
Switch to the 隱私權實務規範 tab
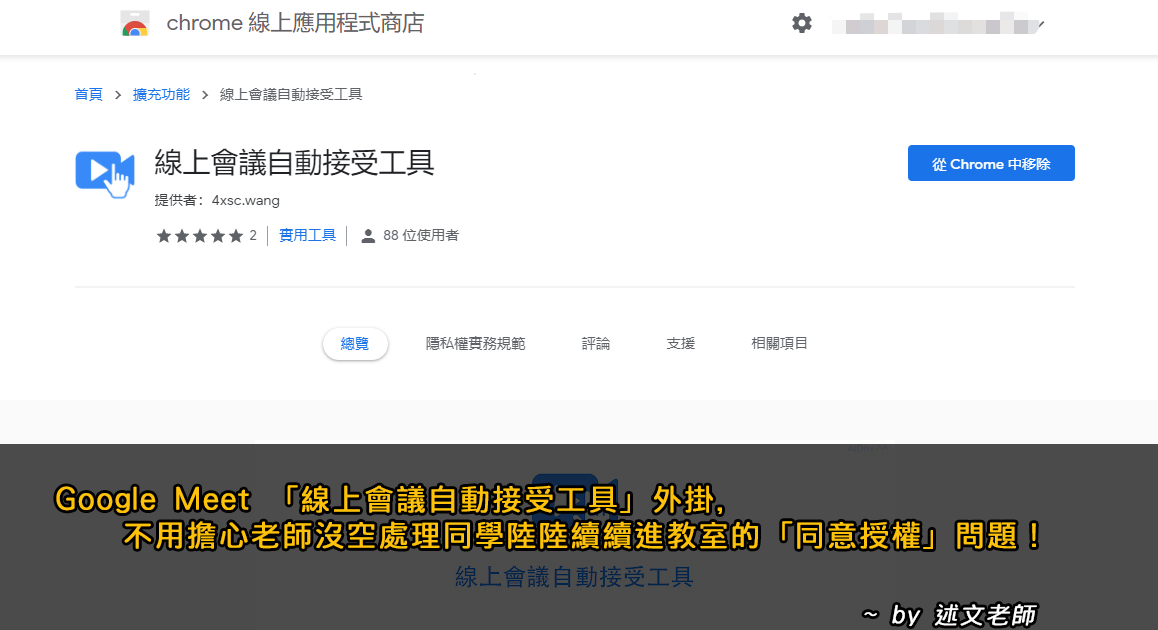pos(476,343)
